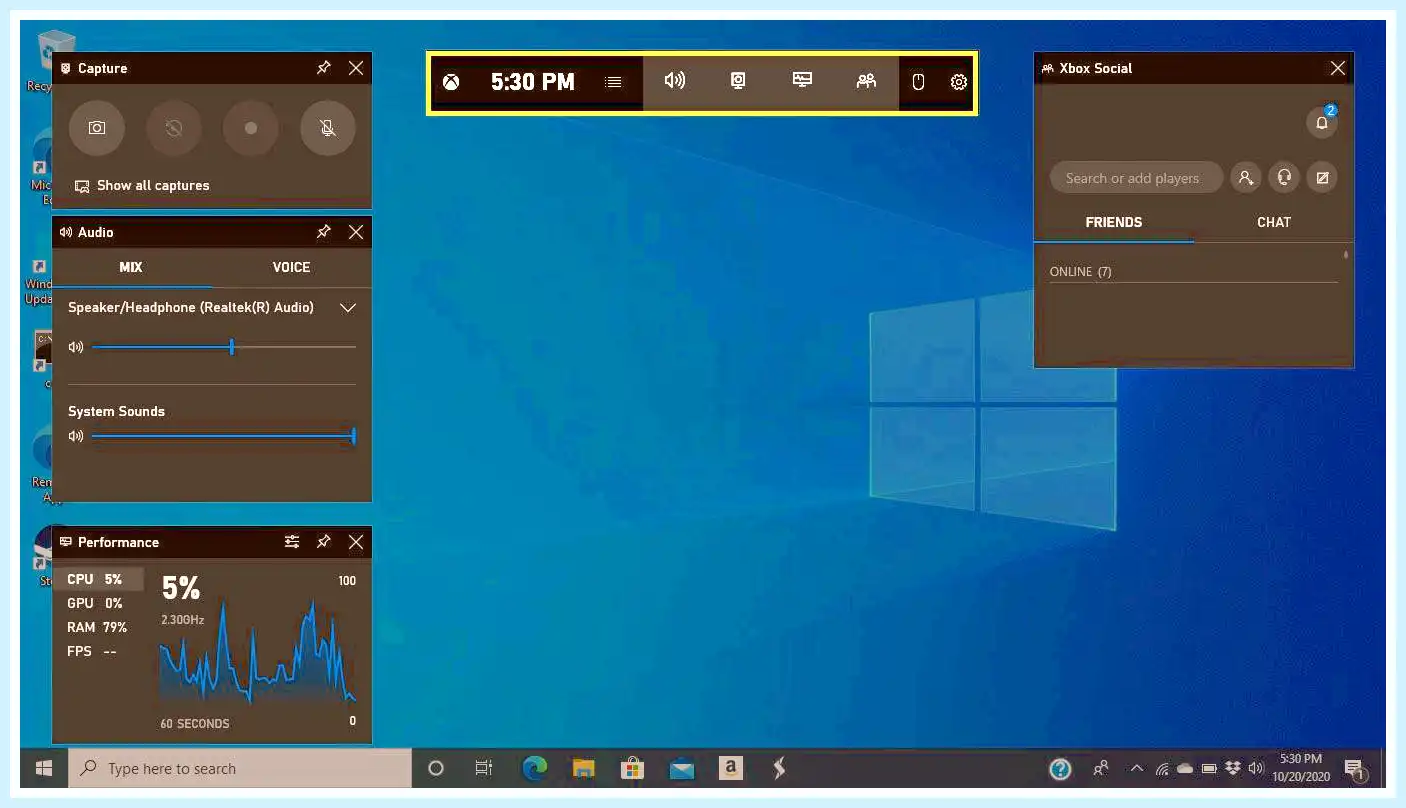Viewport: 1406px width, 808px height.
Task: Mute the System Sounds volume icon
Action: [76, 436]
